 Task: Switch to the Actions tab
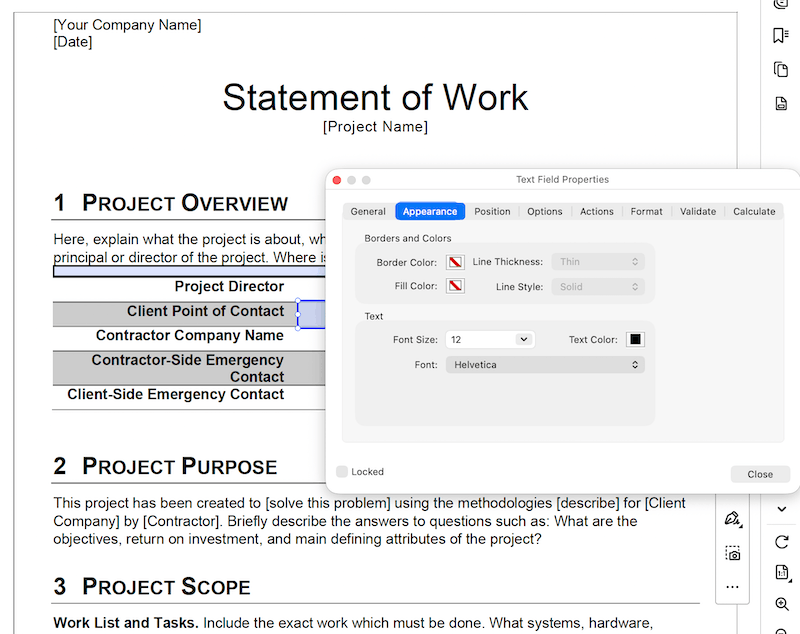click(596, 212)
